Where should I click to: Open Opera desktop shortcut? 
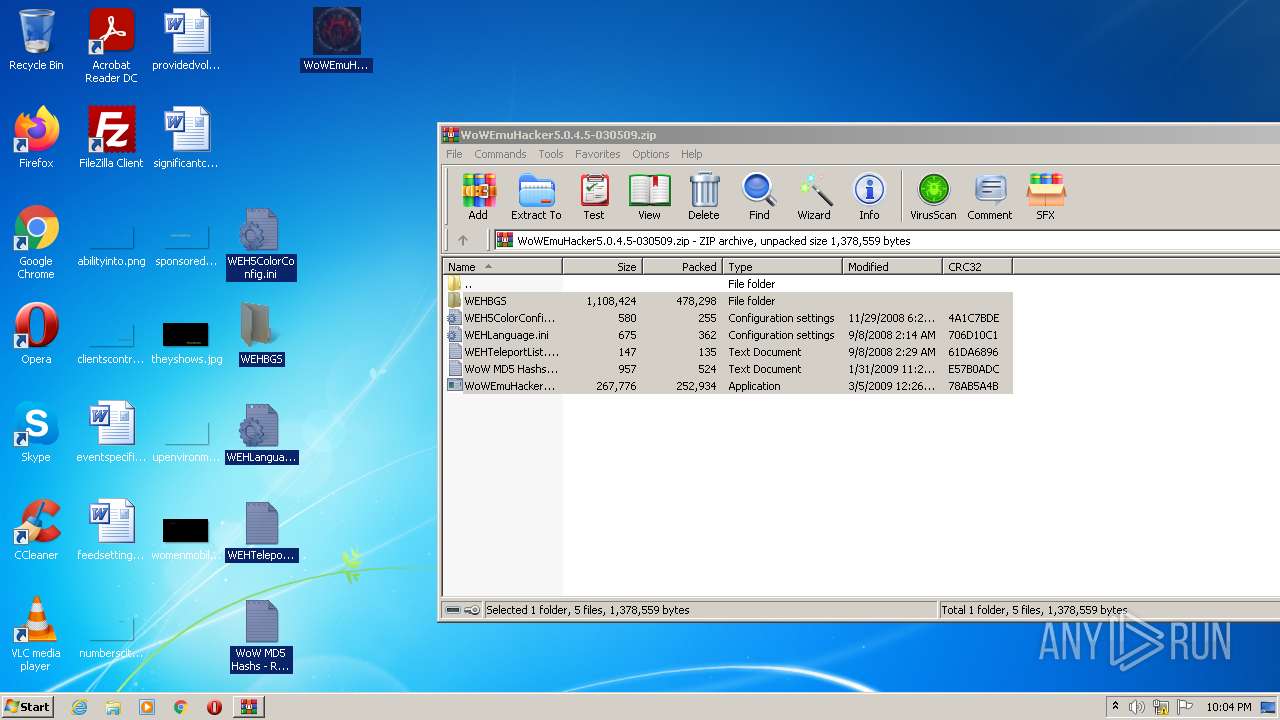coord(36,334)
